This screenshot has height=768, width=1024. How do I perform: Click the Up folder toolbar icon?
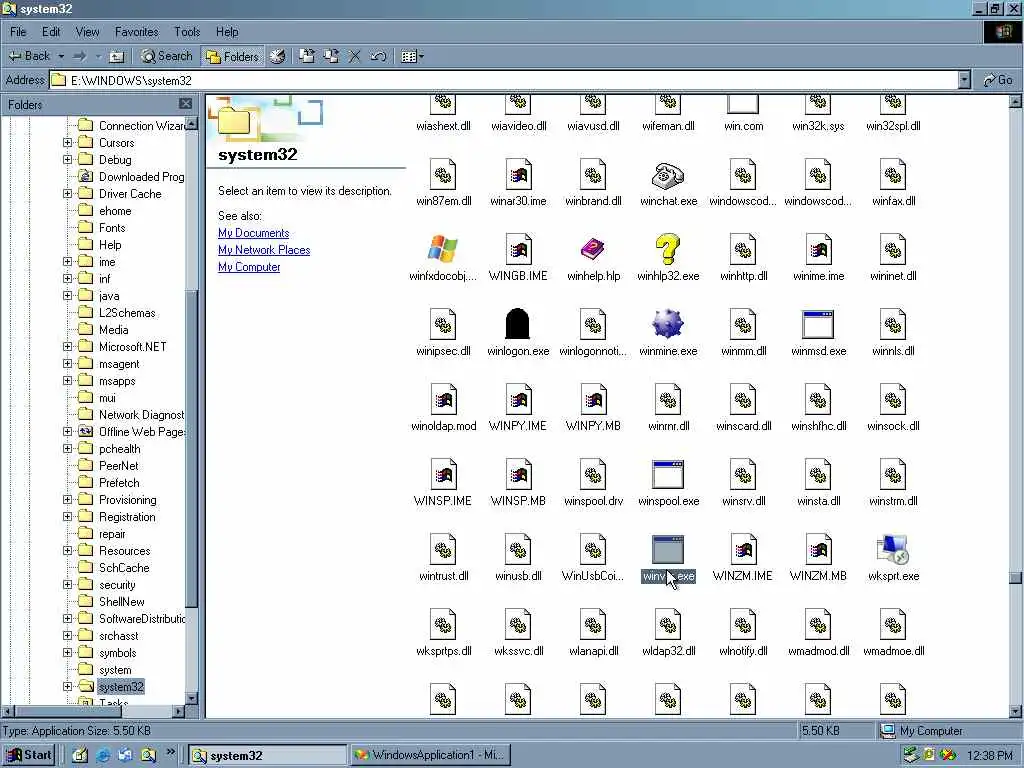pos(116,57)
